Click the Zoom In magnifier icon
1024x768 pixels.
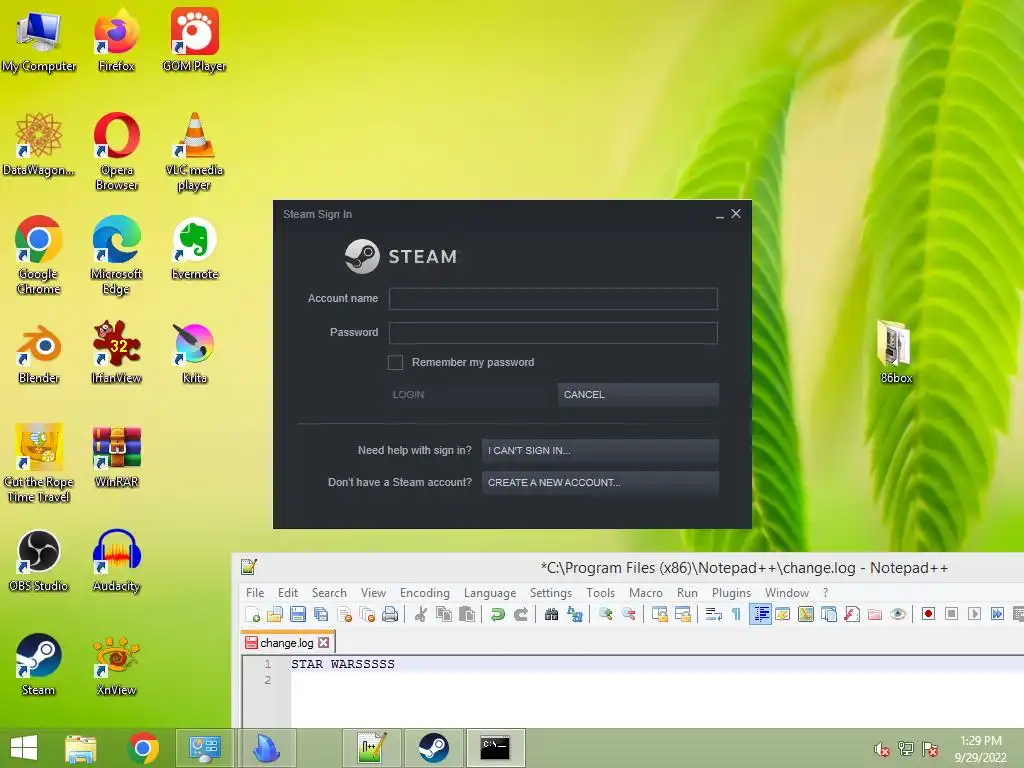(605, 615)
